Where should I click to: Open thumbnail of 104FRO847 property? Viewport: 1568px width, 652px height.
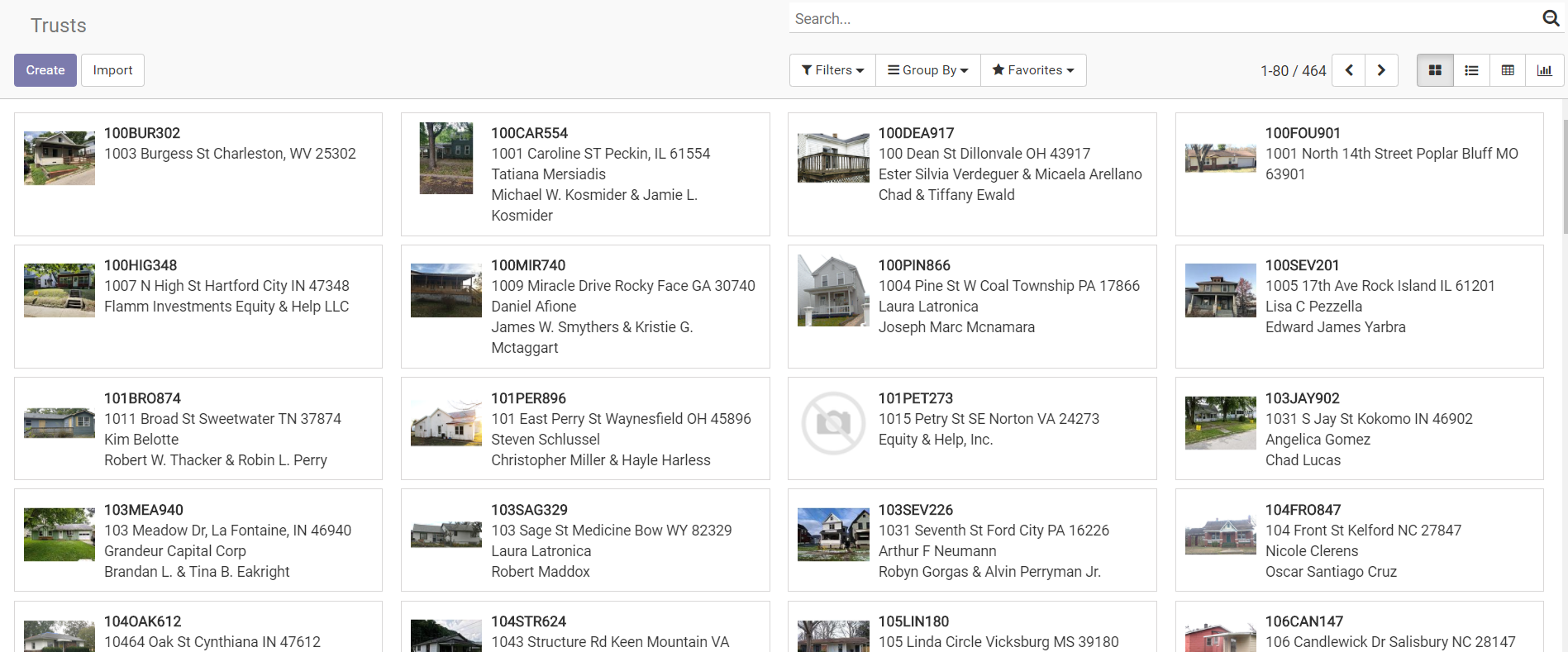[x=1220, y=535]
